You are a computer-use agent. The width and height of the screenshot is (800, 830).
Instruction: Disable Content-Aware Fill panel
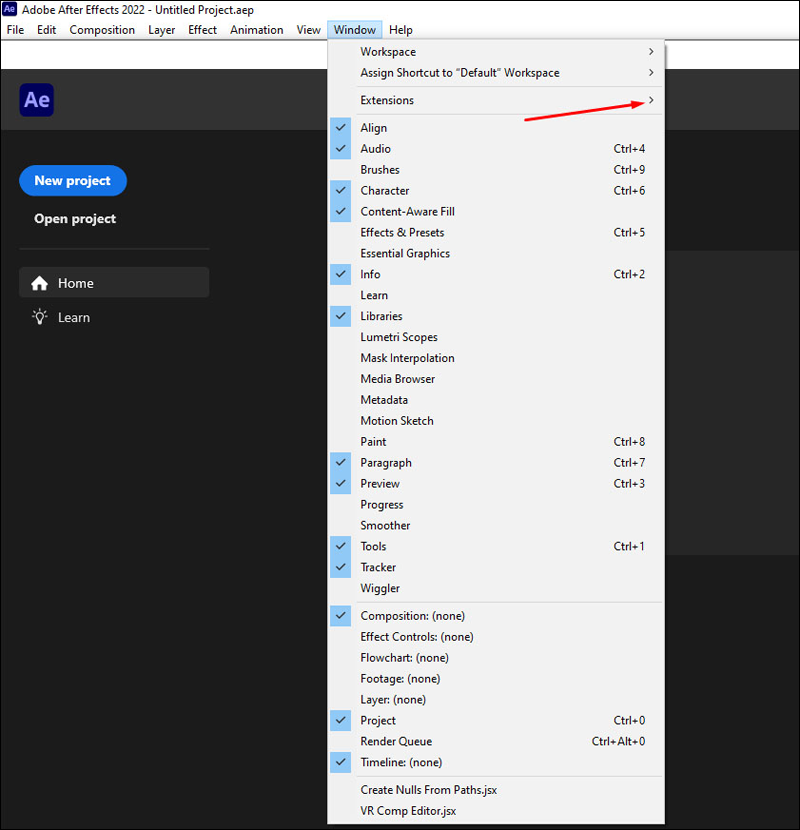pyautogui.click(x=496, y=211)
